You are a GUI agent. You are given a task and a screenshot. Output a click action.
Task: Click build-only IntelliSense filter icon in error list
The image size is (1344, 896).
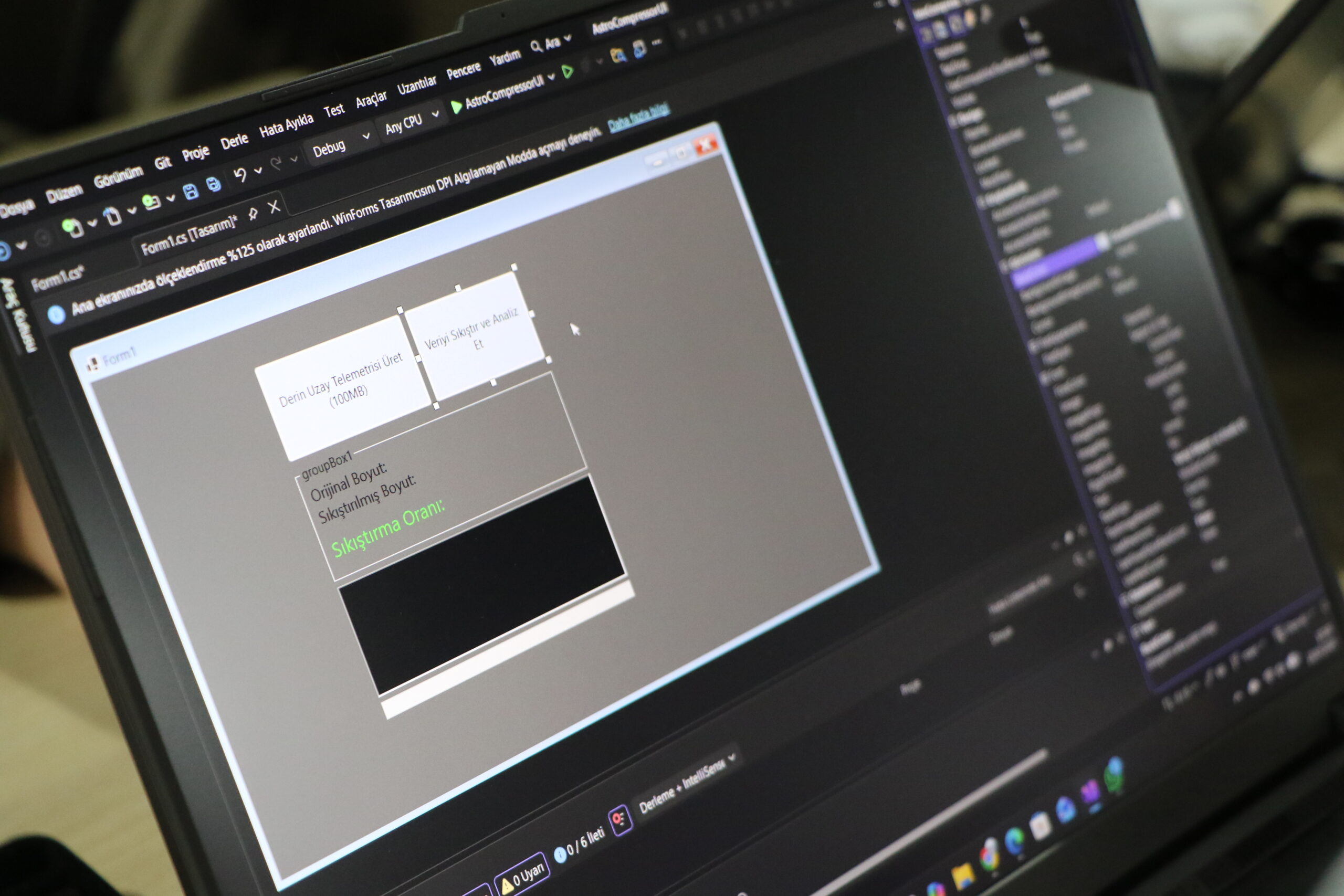pos(619,820)
